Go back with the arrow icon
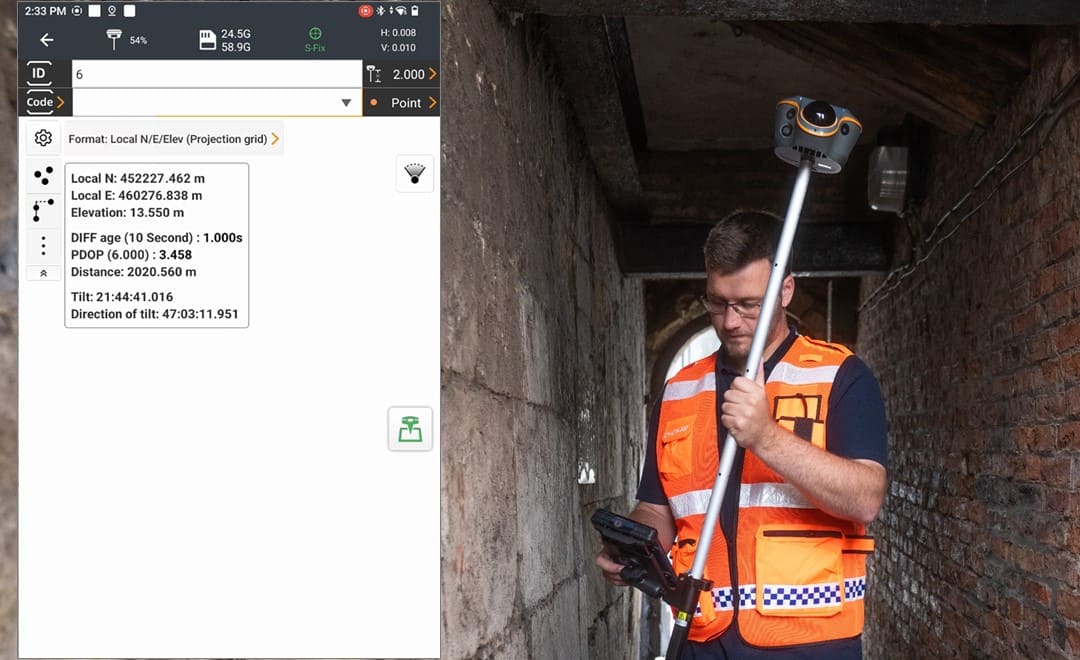The width and height of the screenshot is (1080, 660). (46, 40)
